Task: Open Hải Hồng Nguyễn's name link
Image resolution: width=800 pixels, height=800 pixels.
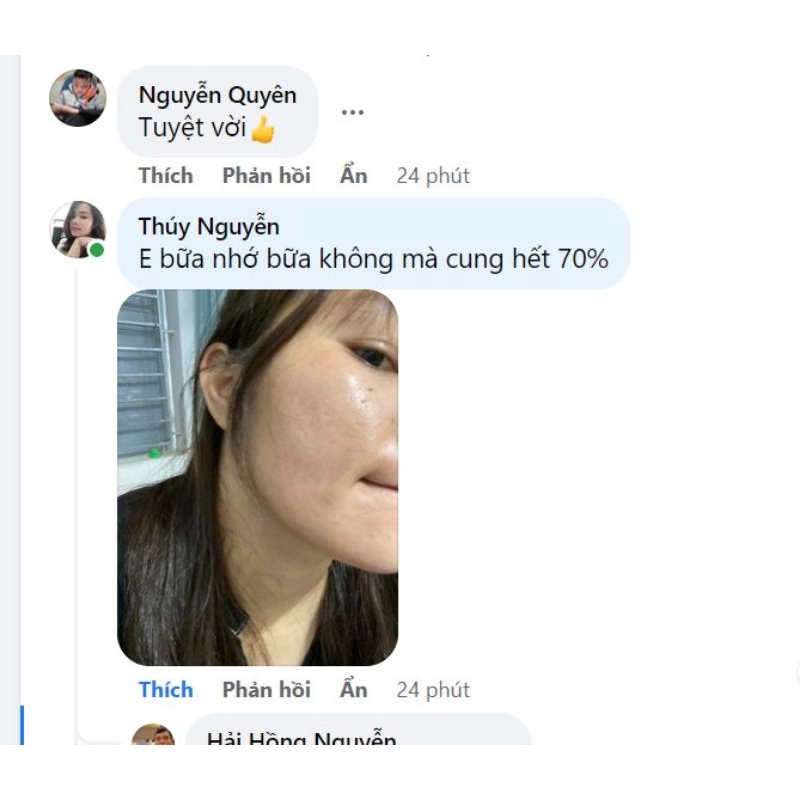Action: pyautogui.click(x=302, y=737)
